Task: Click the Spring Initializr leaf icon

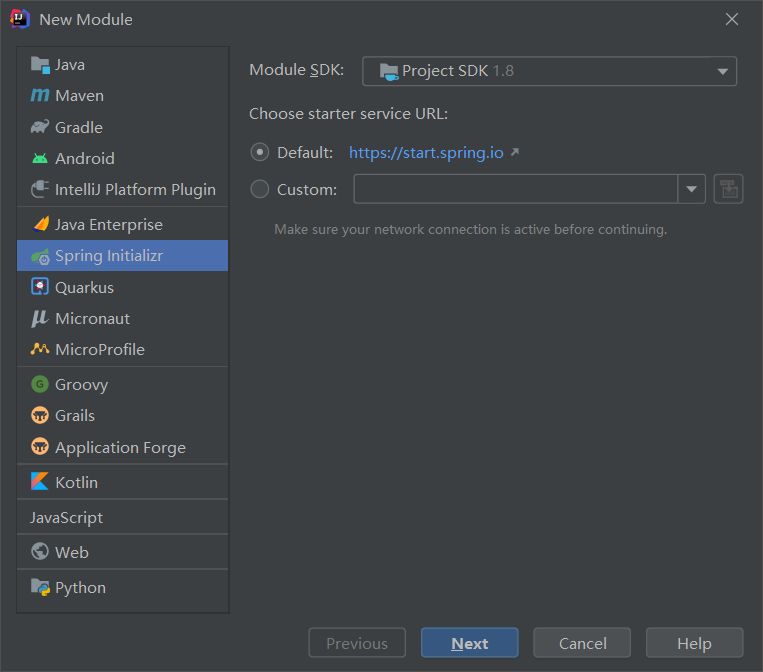Action: pos(40,256)
